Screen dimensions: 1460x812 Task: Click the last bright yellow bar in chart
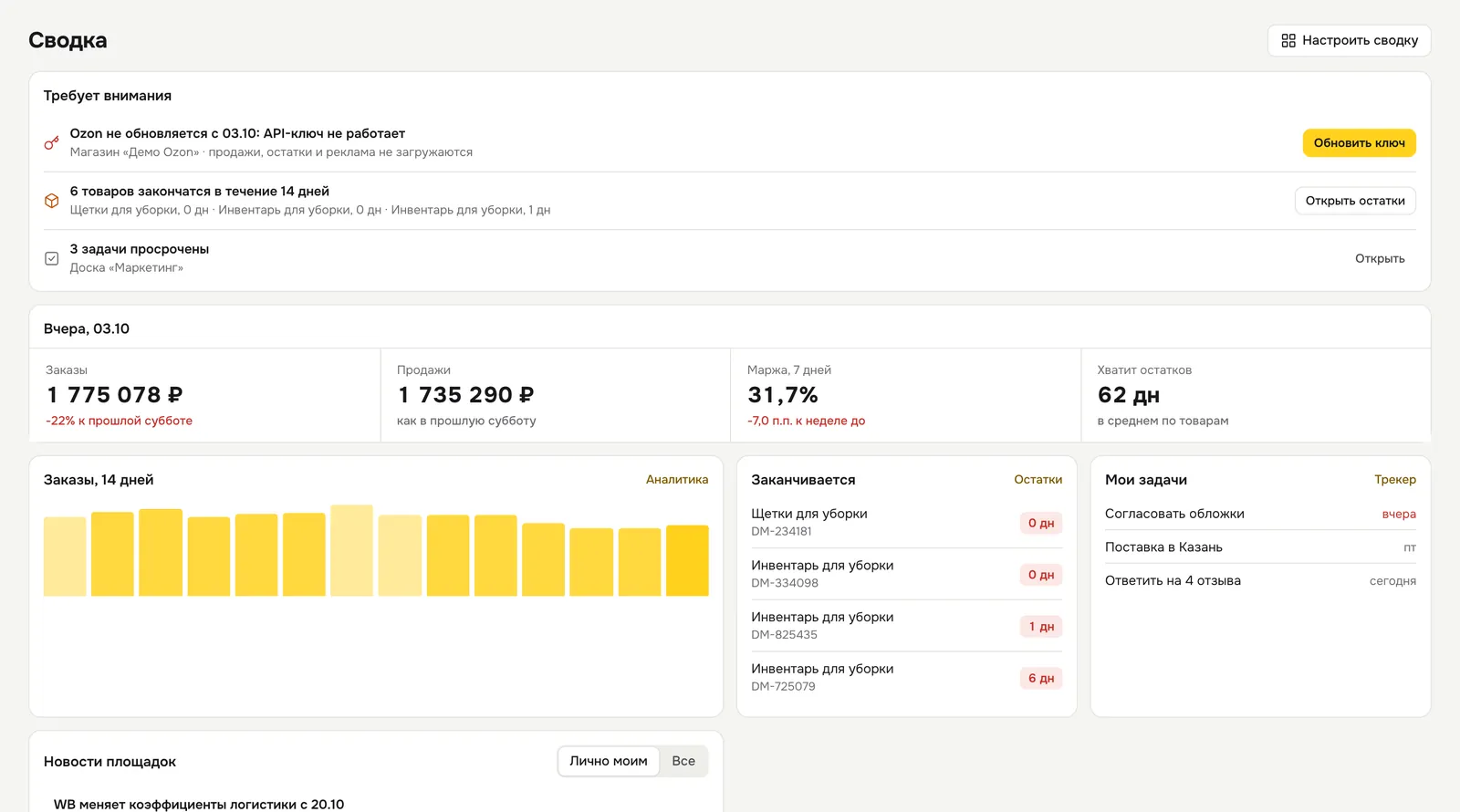(x=687, y=560)
